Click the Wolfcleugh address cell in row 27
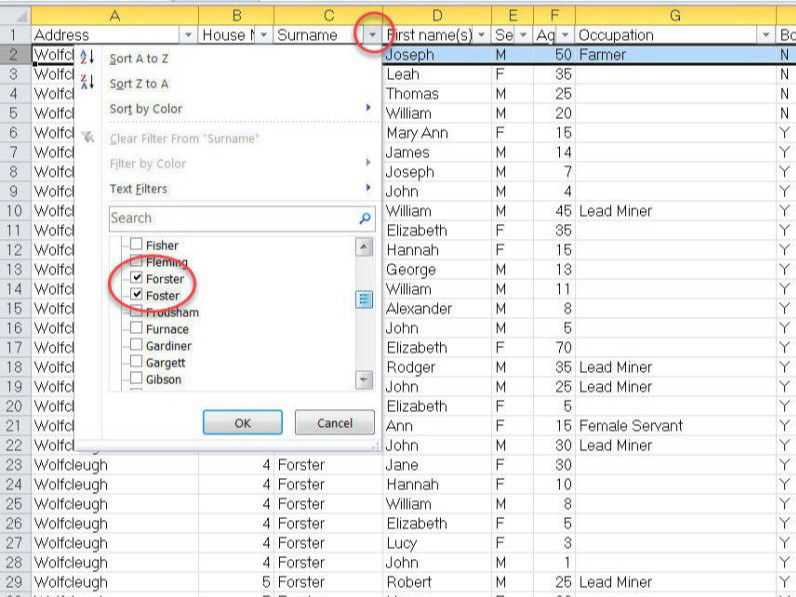Viewport: 796px width, 597px height. click(115, 543)
